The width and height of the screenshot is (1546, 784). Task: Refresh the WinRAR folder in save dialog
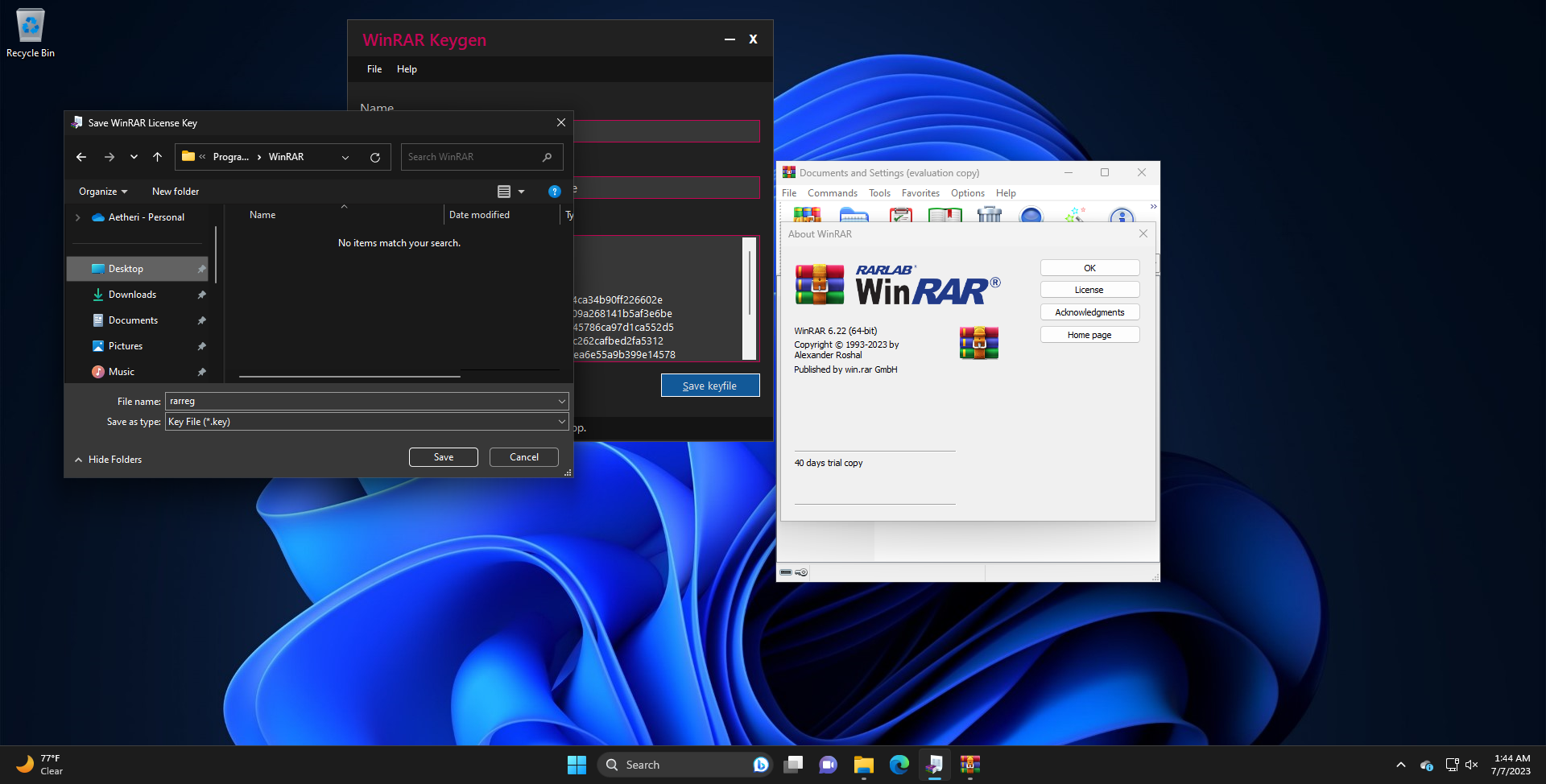(x=375, y=158)
